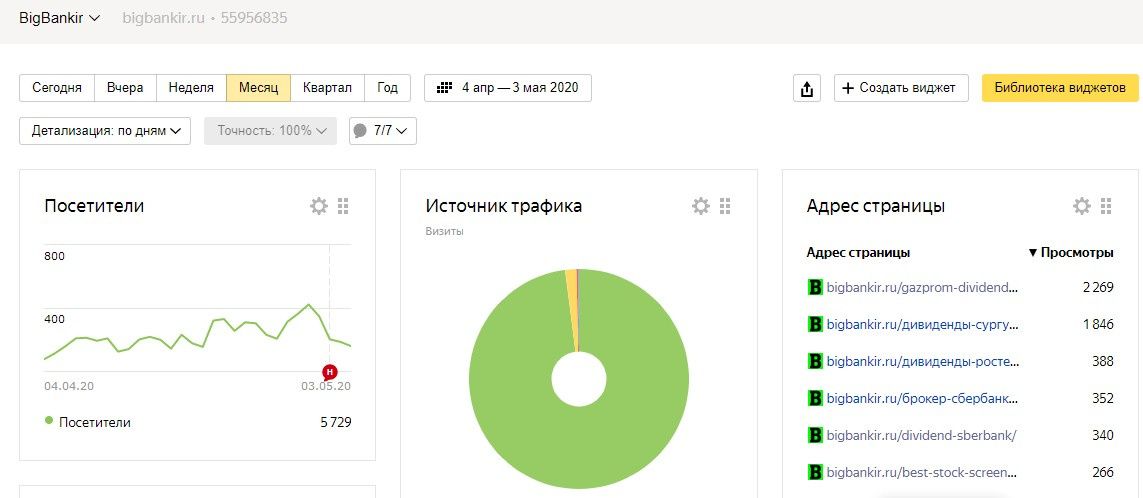This screenshot has width=1143, height=498.
Task: Click the views value 1 846
Action: click(x=1098, y=324)
